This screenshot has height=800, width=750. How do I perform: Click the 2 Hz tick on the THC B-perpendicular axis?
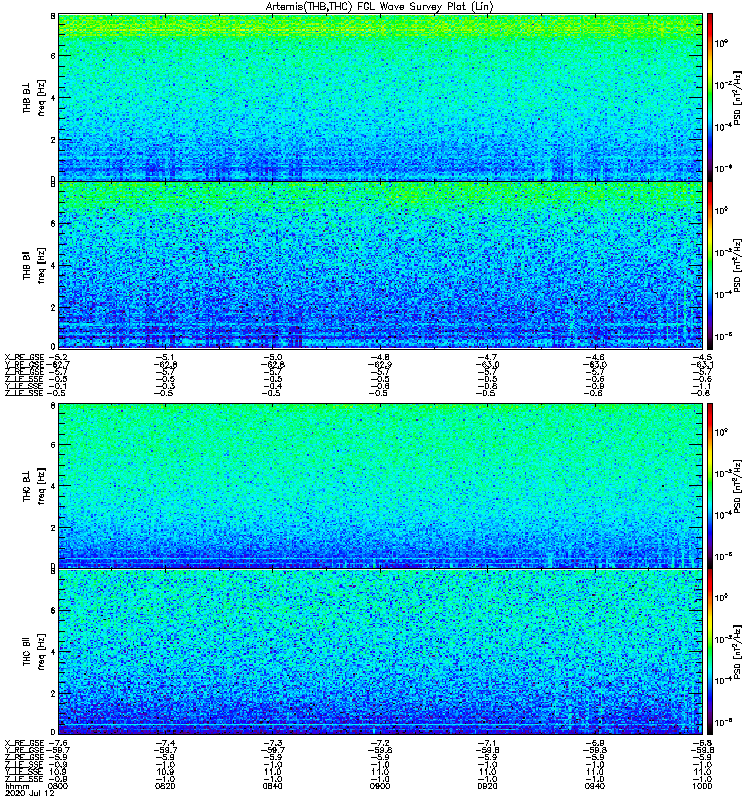pos(53,528)
